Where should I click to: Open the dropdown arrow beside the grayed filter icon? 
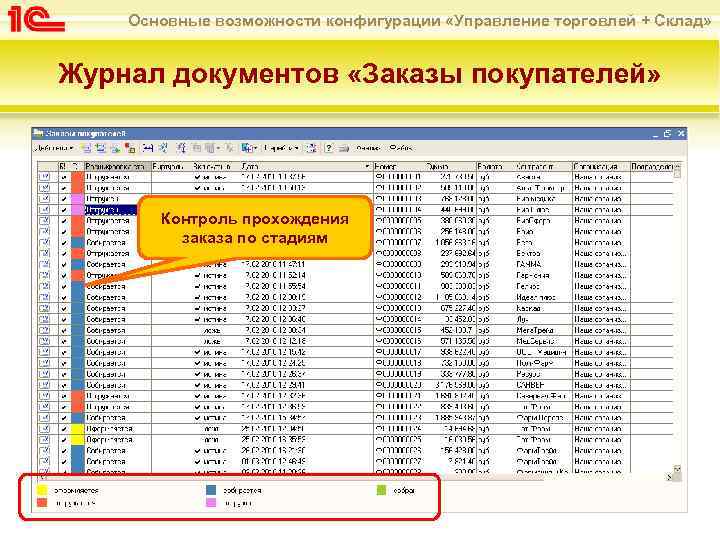click(218, 148)
